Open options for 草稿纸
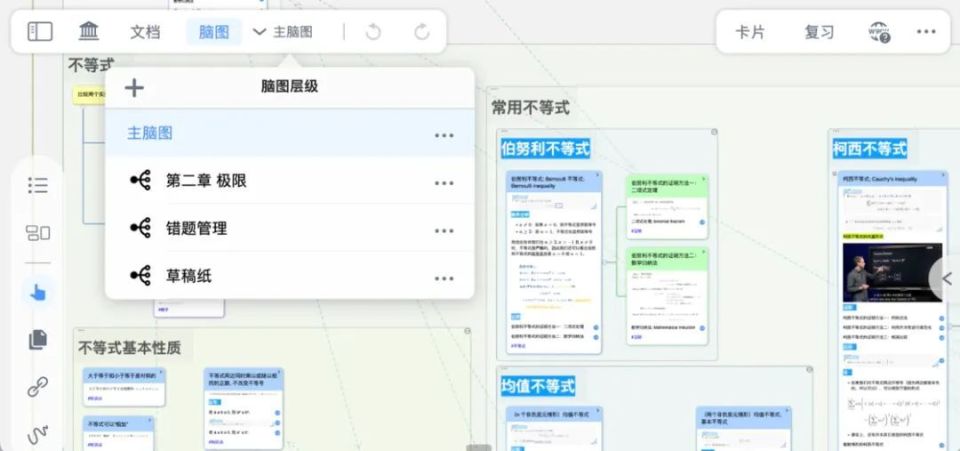Image resolution: width=960 pixels, height=451 pixels. pos(444,278)
